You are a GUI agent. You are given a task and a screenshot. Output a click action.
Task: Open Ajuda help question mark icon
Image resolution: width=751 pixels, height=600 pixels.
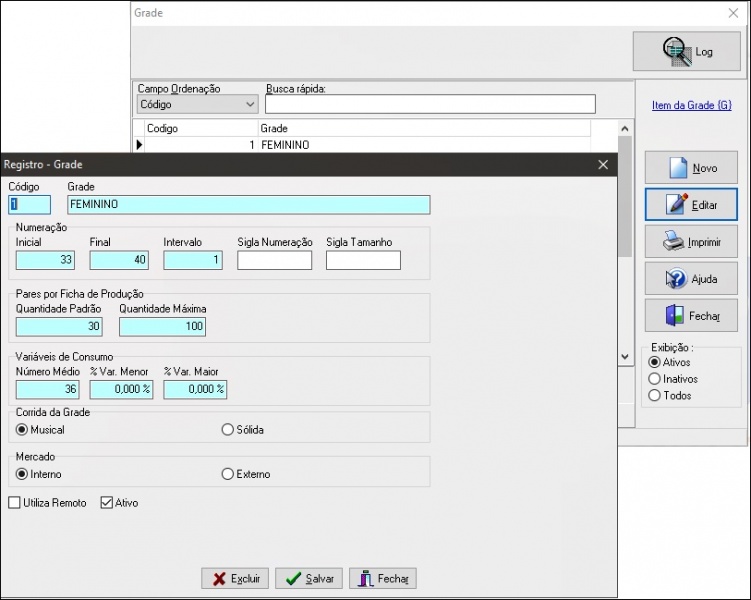coord(676,279)
